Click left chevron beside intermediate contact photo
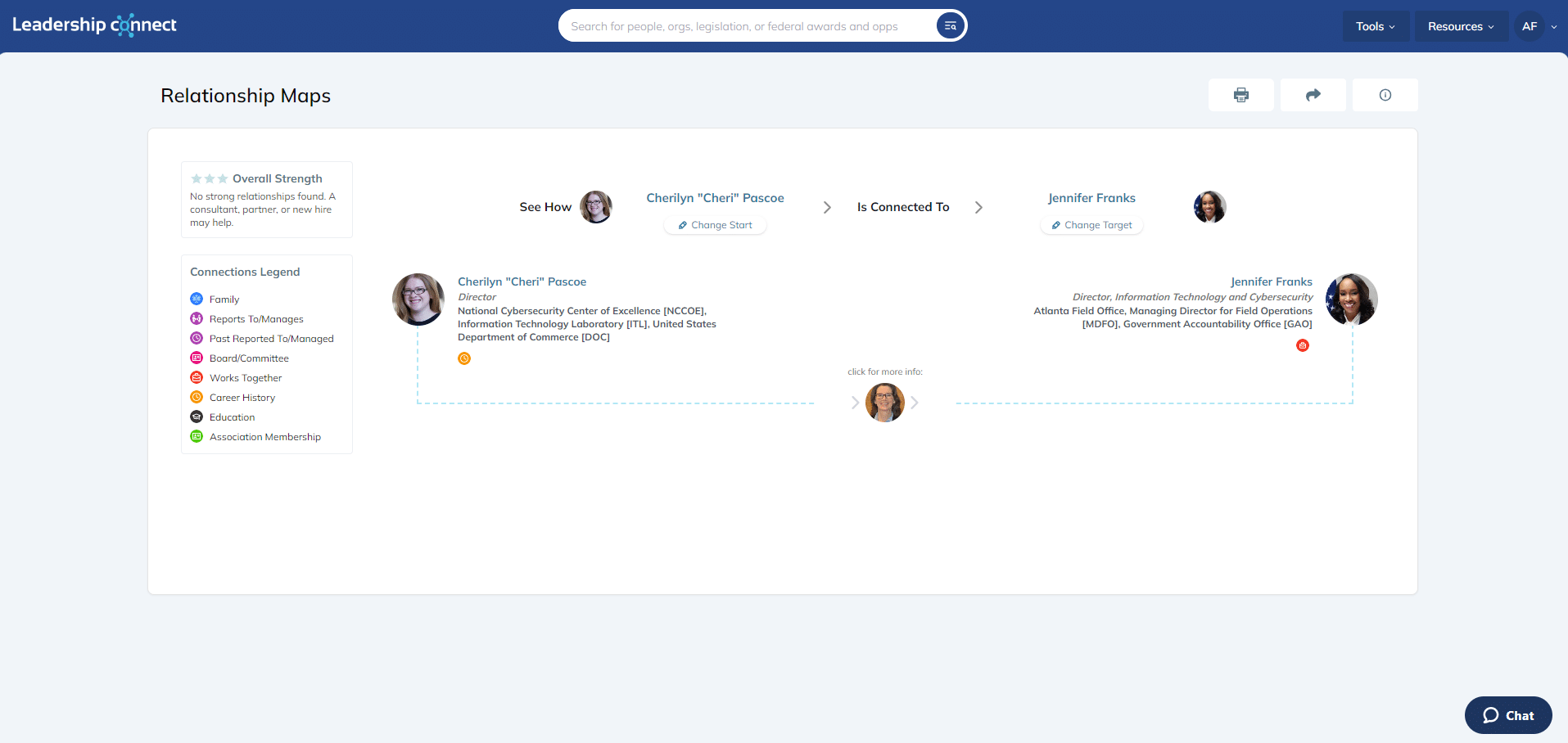Viewport: 1568px width, 743px height. pos(855,403)
